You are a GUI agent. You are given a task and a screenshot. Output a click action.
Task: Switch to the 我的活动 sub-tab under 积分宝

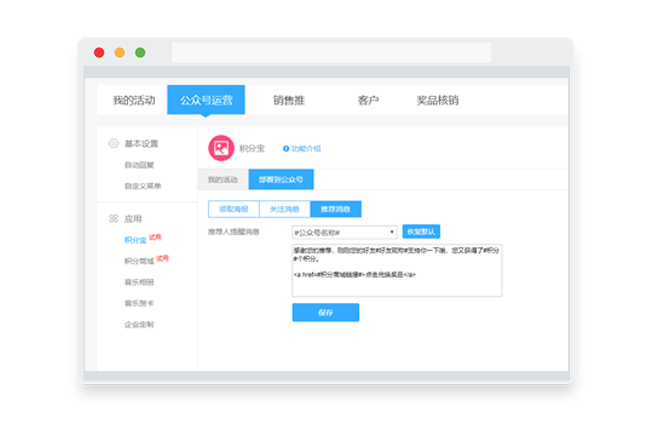click(223, 180)
